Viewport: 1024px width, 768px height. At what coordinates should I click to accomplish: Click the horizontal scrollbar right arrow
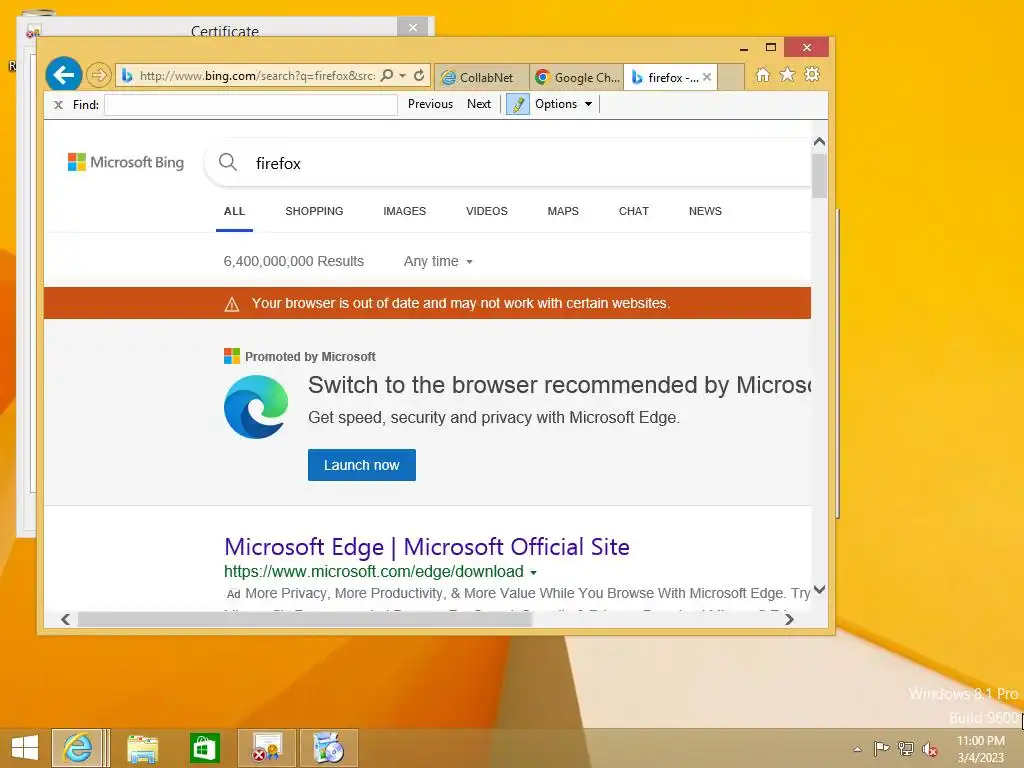pyautogui.click(x=789, y=619)
